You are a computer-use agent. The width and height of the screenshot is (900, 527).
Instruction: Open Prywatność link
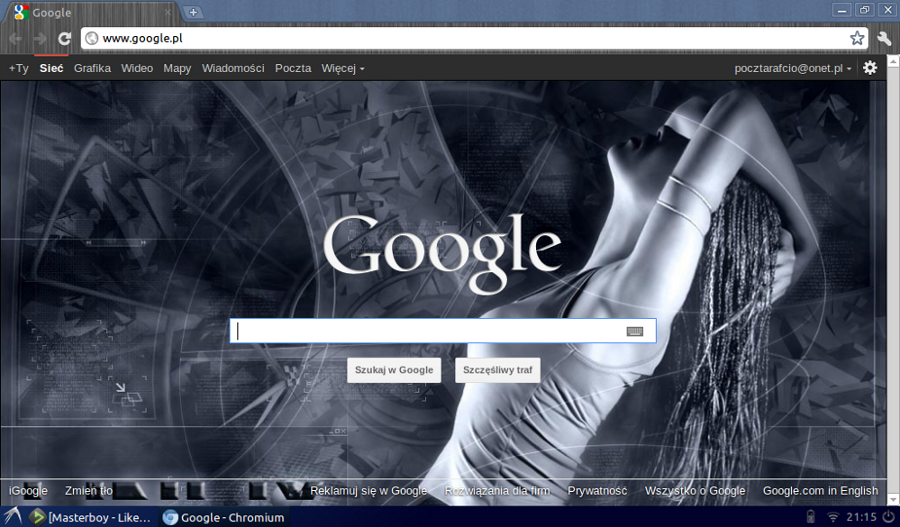(597, 491)
